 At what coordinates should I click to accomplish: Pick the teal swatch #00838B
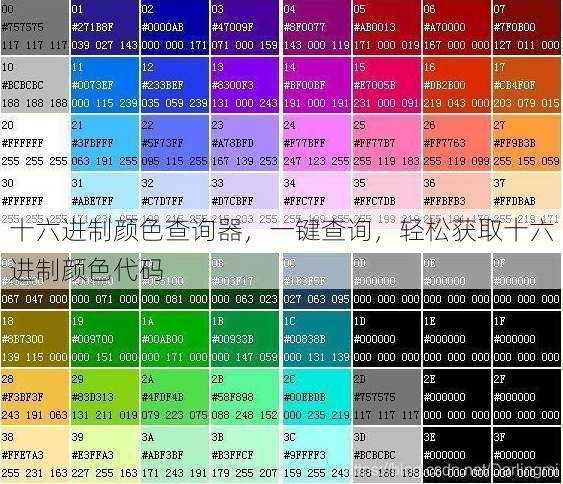[316, 339]
